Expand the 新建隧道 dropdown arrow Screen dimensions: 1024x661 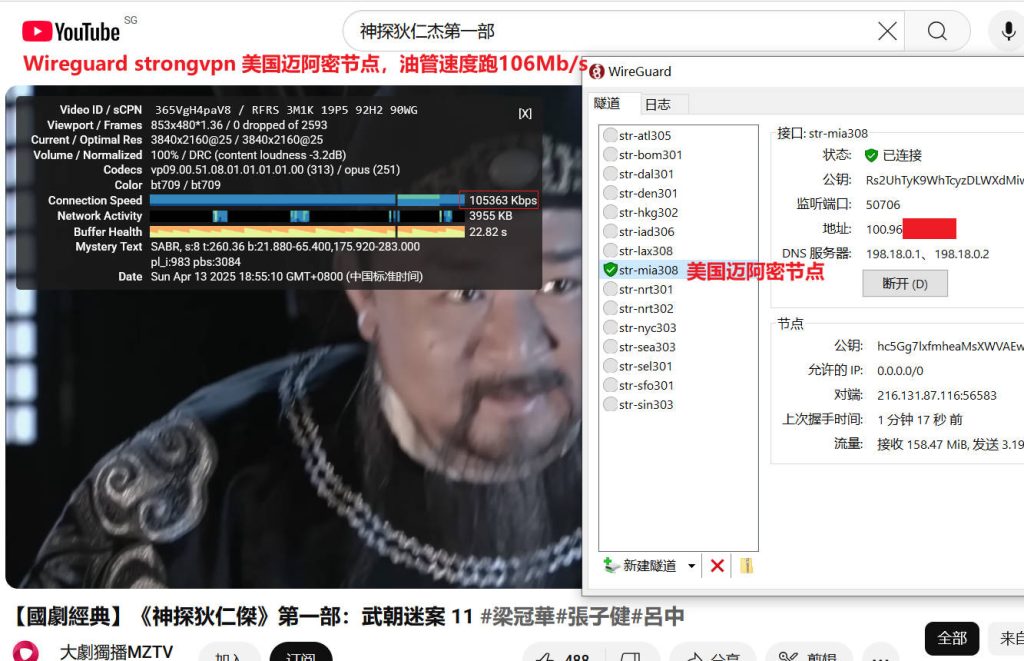[691, 566]
